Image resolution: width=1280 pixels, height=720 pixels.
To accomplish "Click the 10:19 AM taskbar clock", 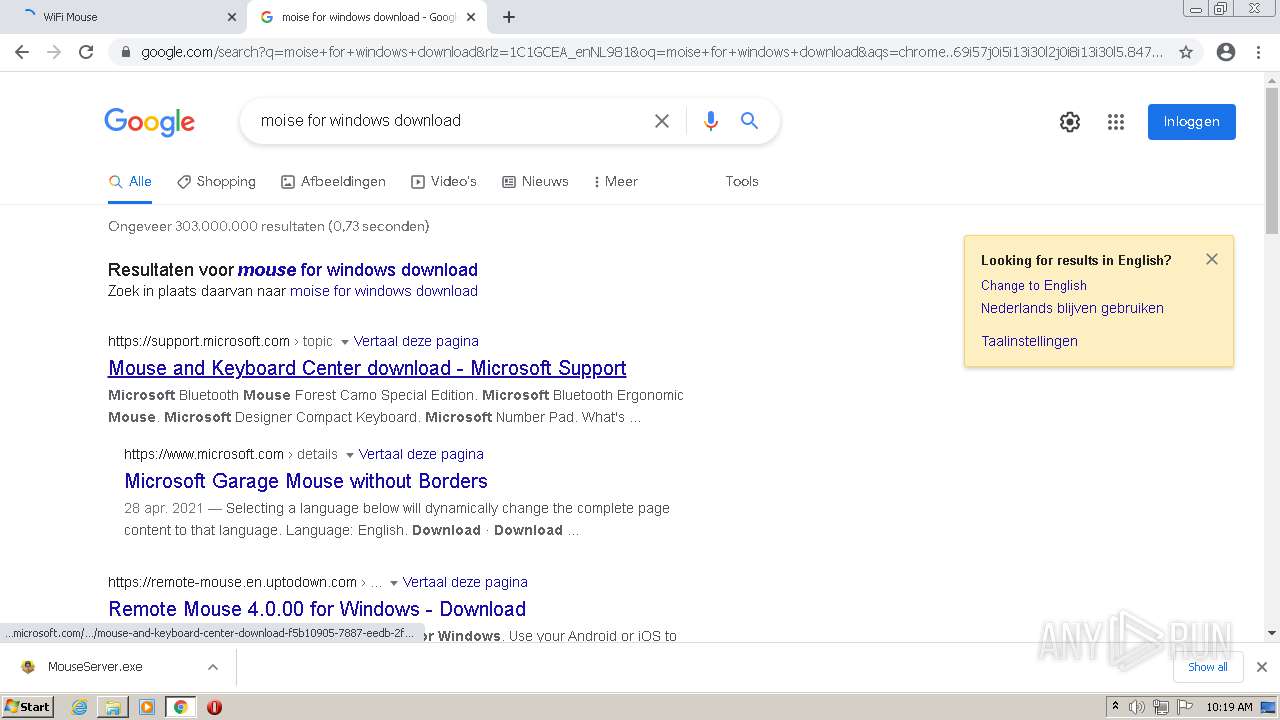I will click(x=1229, y=707).
